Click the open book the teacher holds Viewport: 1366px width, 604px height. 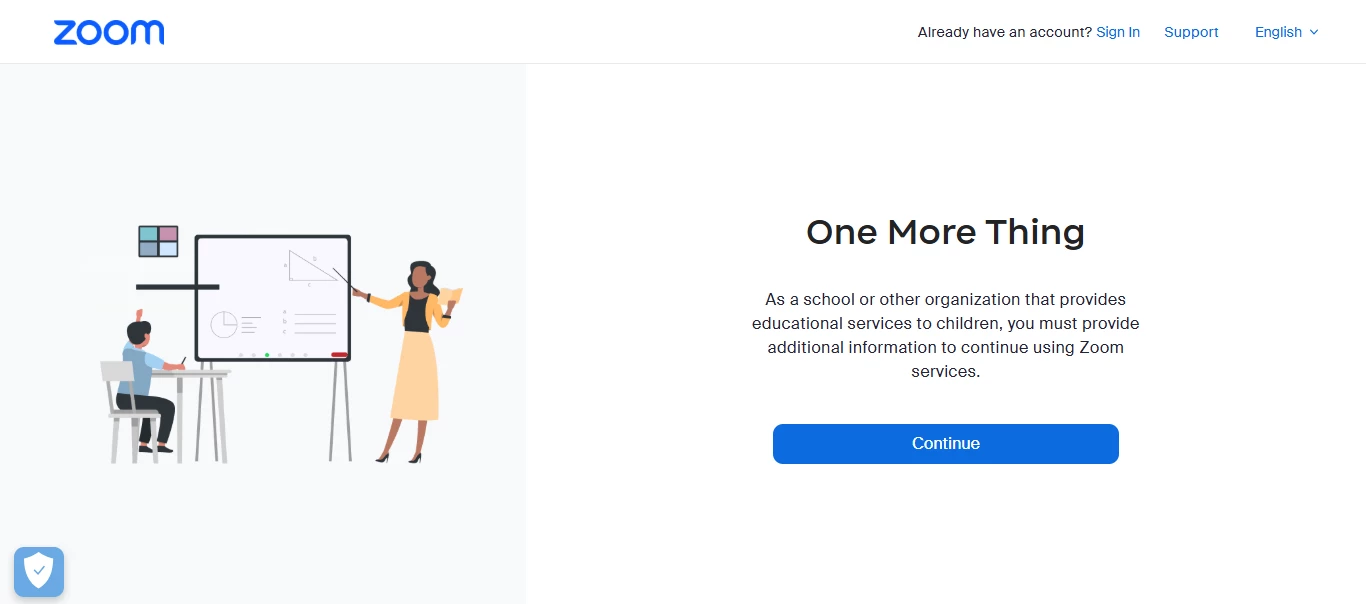coord(451,297)
